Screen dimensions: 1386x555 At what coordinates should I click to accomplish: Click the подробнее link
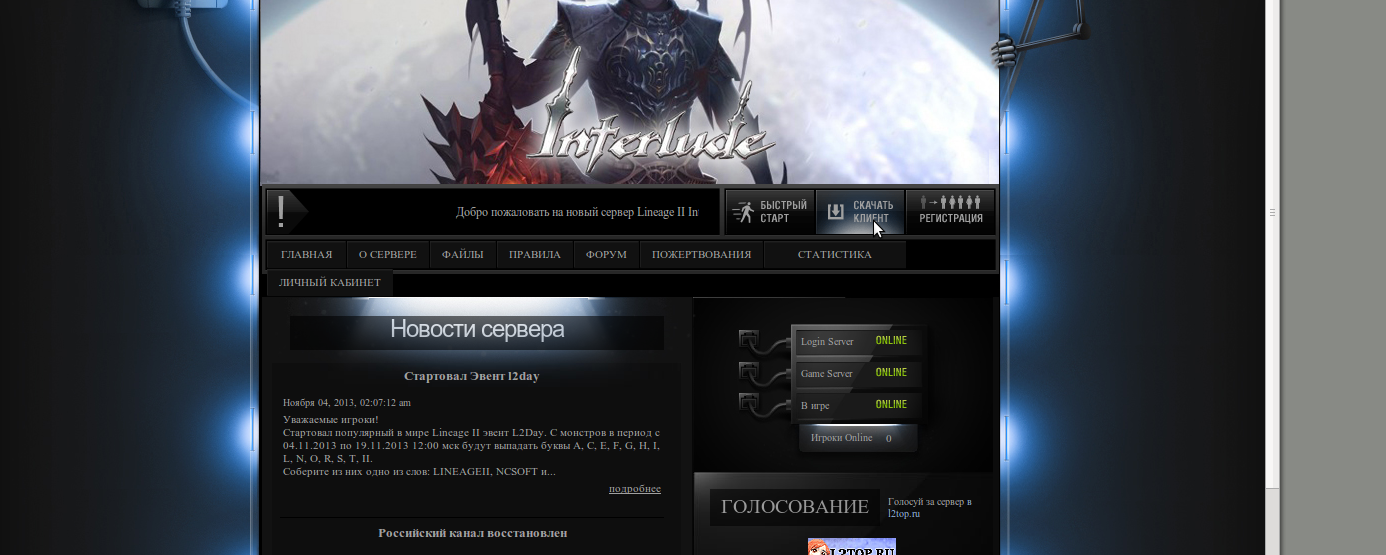635,489
